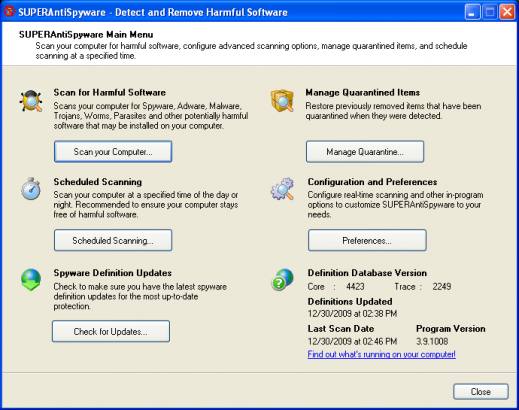Close window using title bar X
519x410 pixels.
(x=507, y=12)
